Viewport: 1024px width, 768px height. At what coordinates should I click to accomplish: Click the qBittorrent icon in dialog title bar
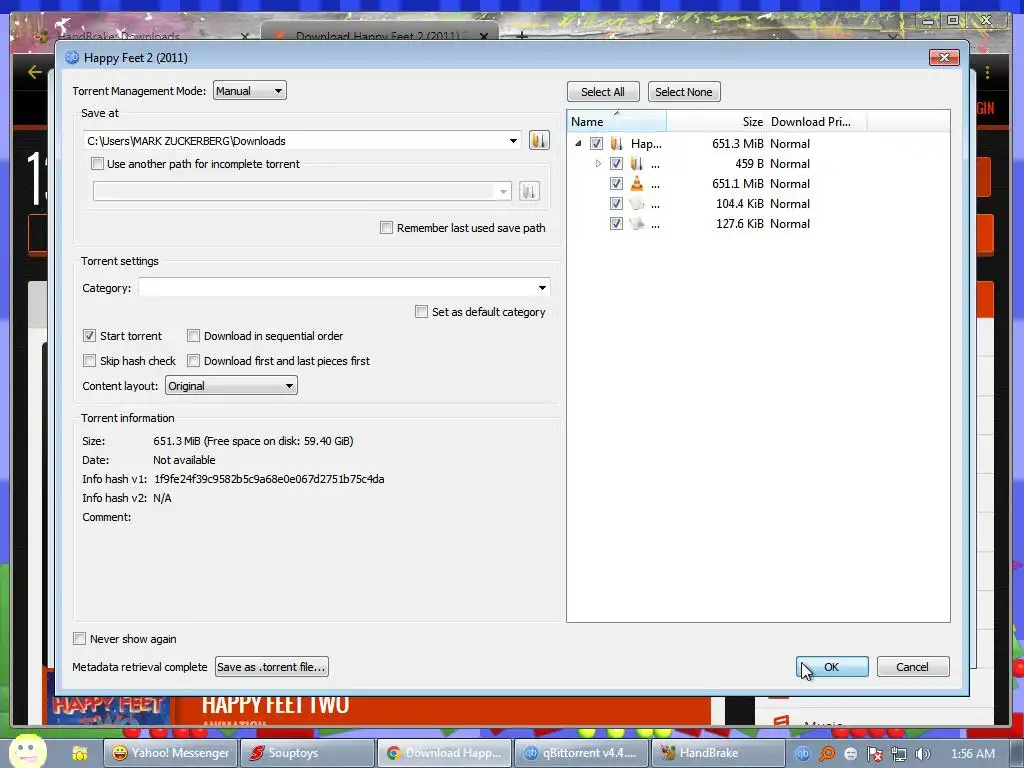[72, 57]
